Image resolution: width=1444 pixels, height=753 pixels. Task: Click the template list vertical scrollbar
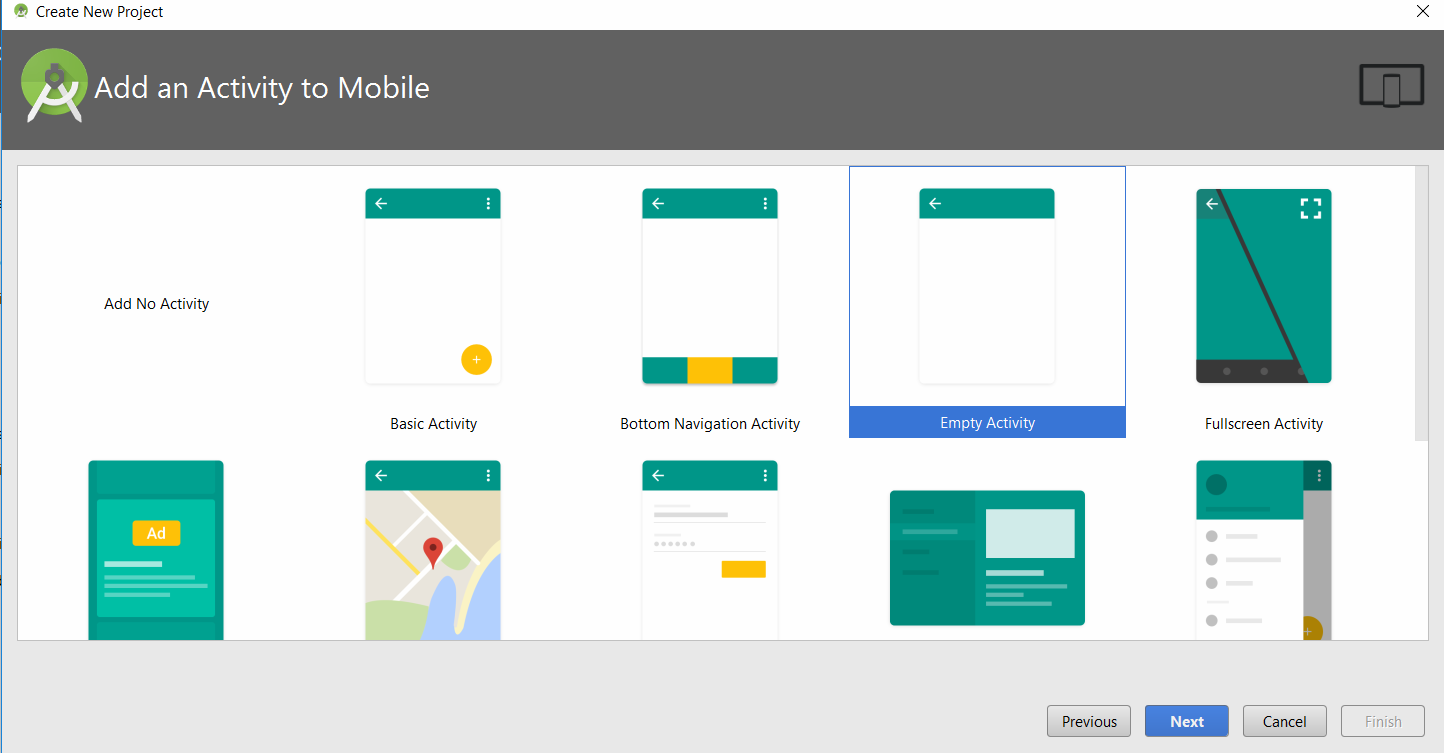coord(1422,303)
